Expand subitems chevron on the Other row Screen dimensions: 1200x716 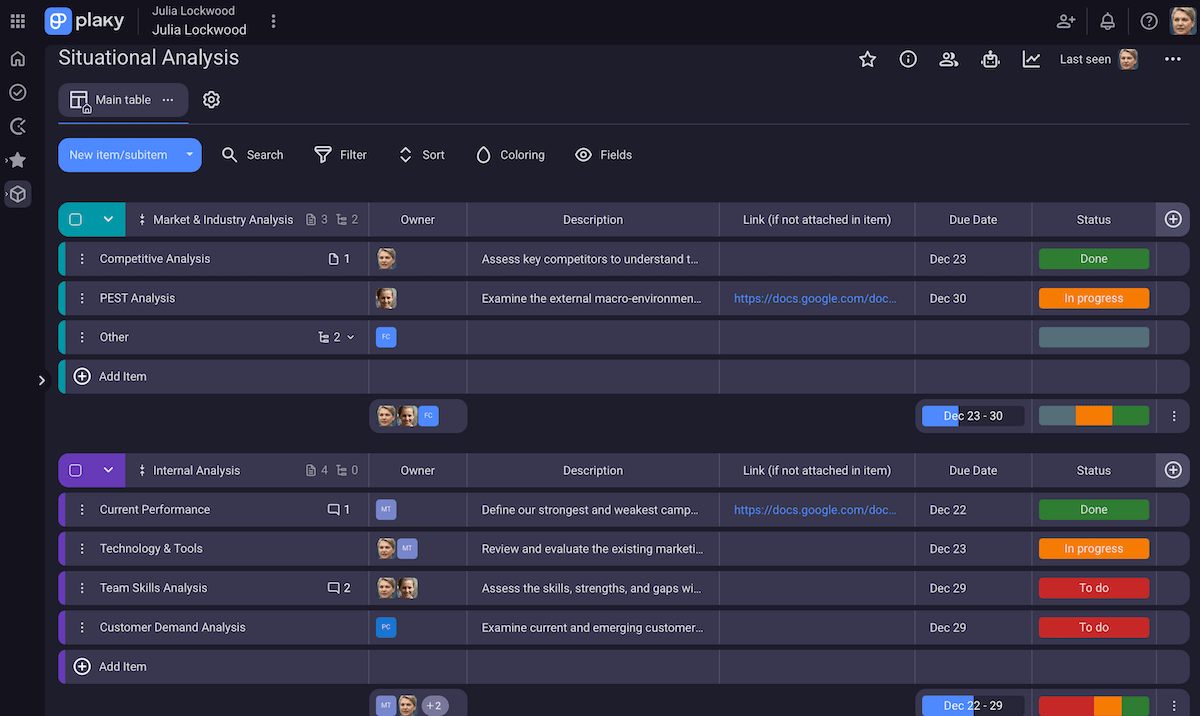click(x=349, y=337)
